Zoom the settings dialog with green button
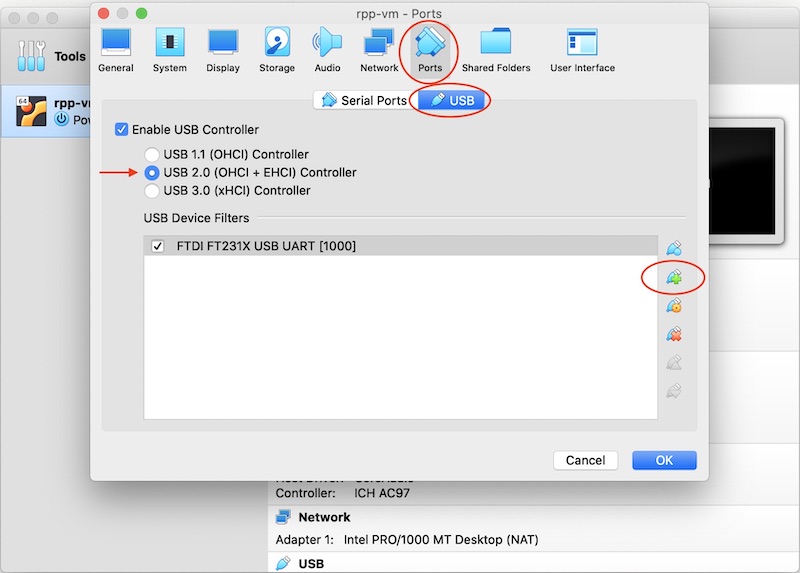The height and width of the screenshot is (573, 800). (x=141, y=13)
